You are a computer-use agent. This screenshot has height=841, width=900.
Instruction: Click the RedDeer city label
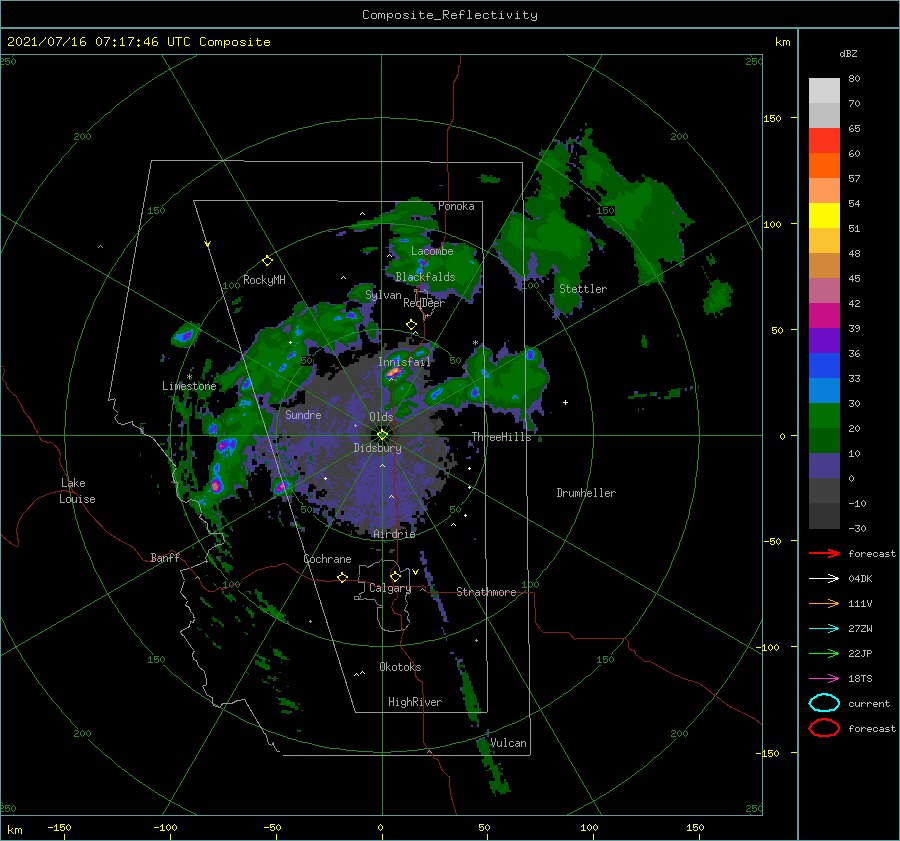[424, 303]
